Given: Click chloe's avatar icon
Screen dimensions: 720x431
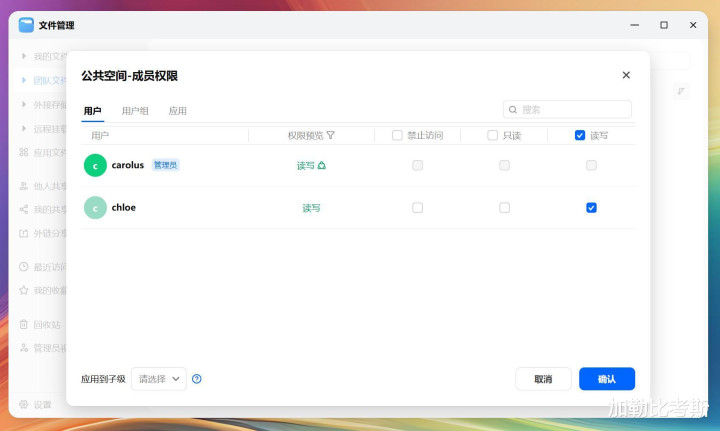Looking at the screenshot, I should 95,208.
